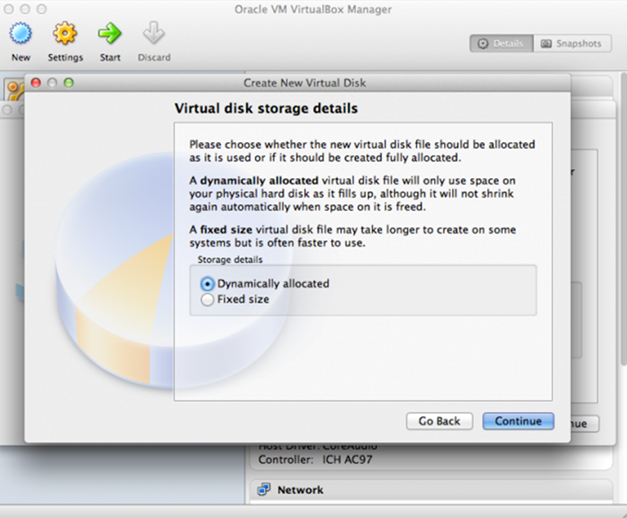The height and width of the screenshot is (518, 627).
Task: Click the VM icon in sidebar list
Action: click(14, 89)
